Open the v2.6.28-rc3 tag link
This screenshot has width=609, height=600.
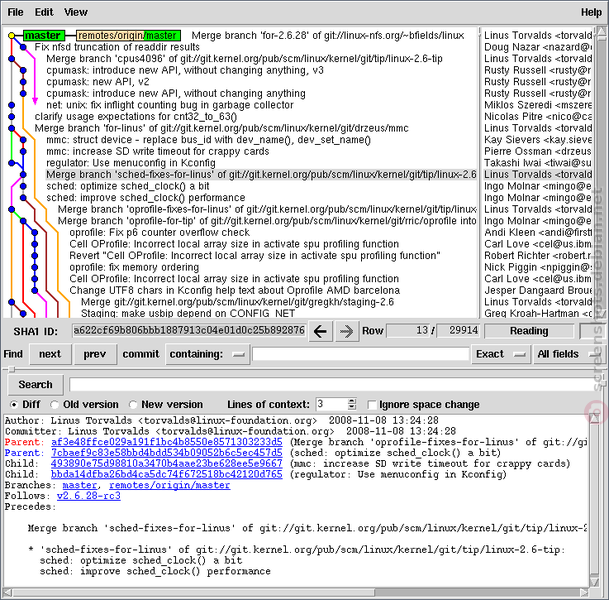pos(89,496)
